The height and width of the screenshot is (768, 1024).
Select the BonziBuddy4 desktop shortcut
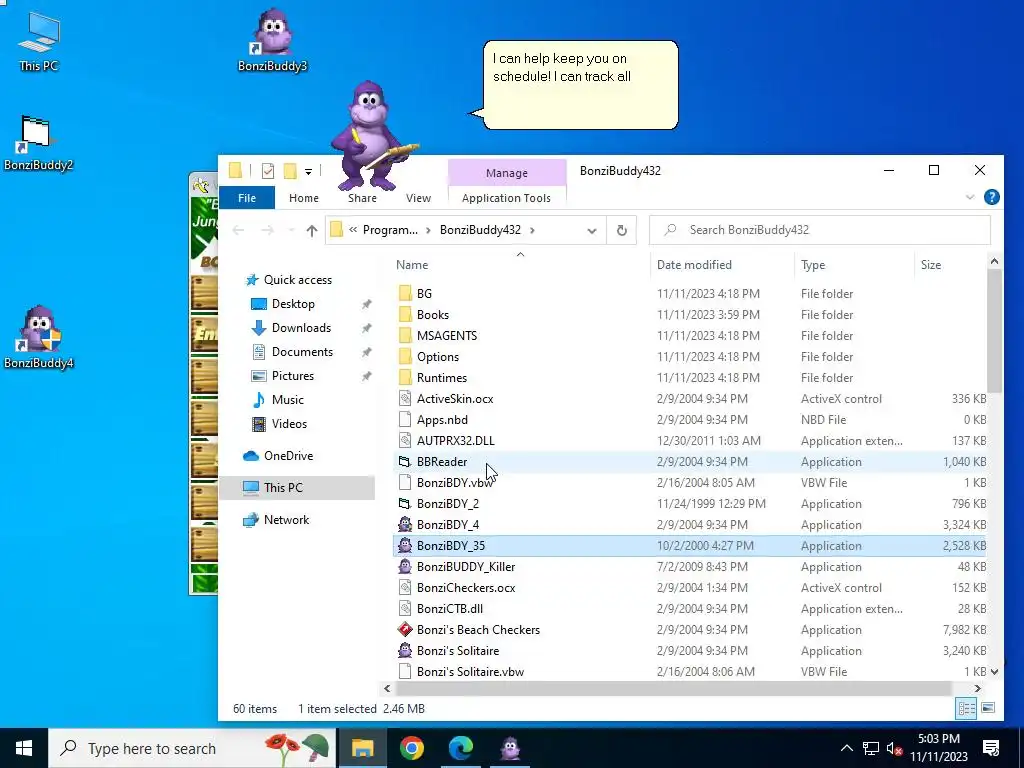point(38,338)
